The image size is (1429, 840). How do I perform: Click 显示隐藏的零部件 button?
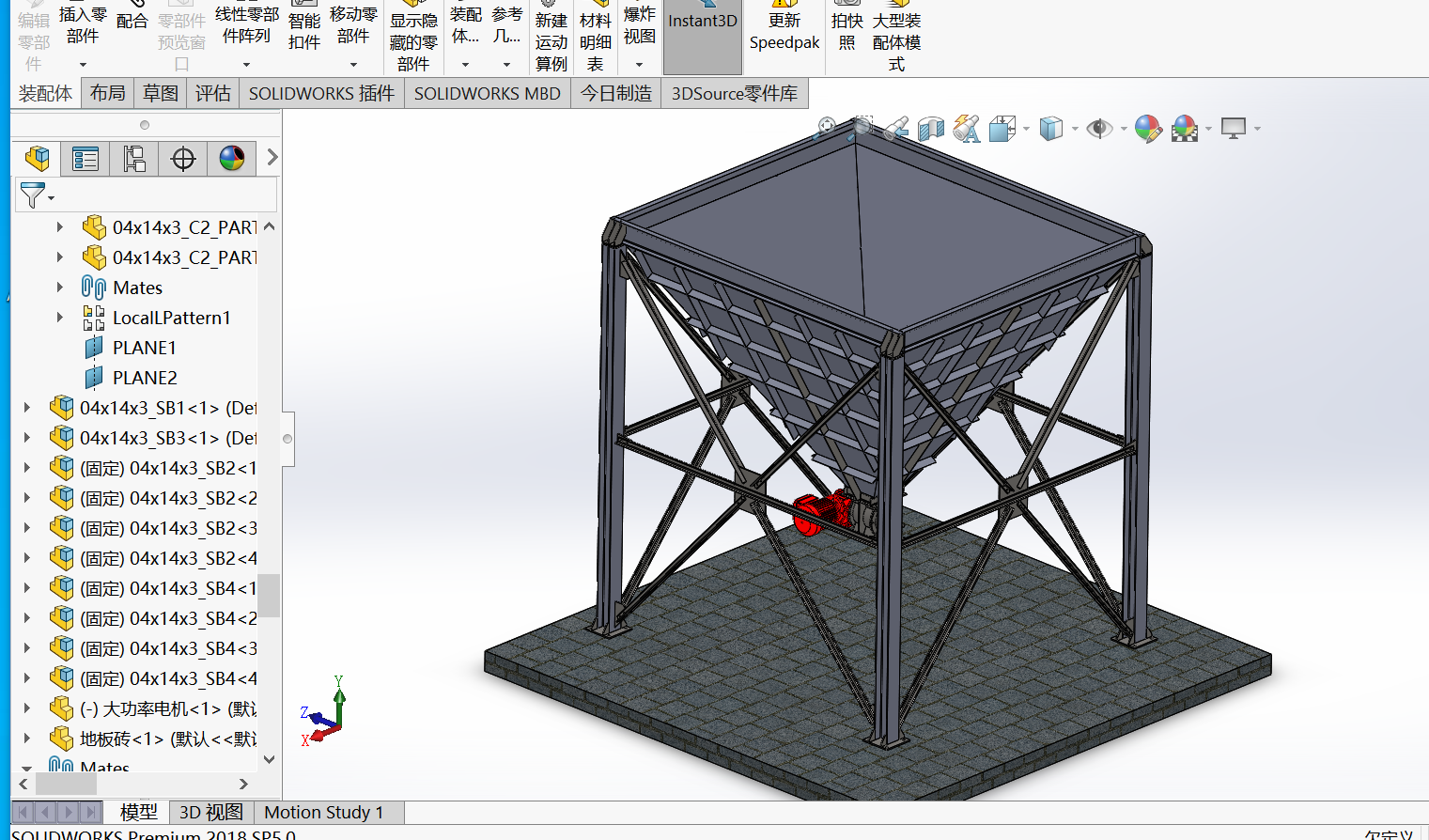coord(413,38)
